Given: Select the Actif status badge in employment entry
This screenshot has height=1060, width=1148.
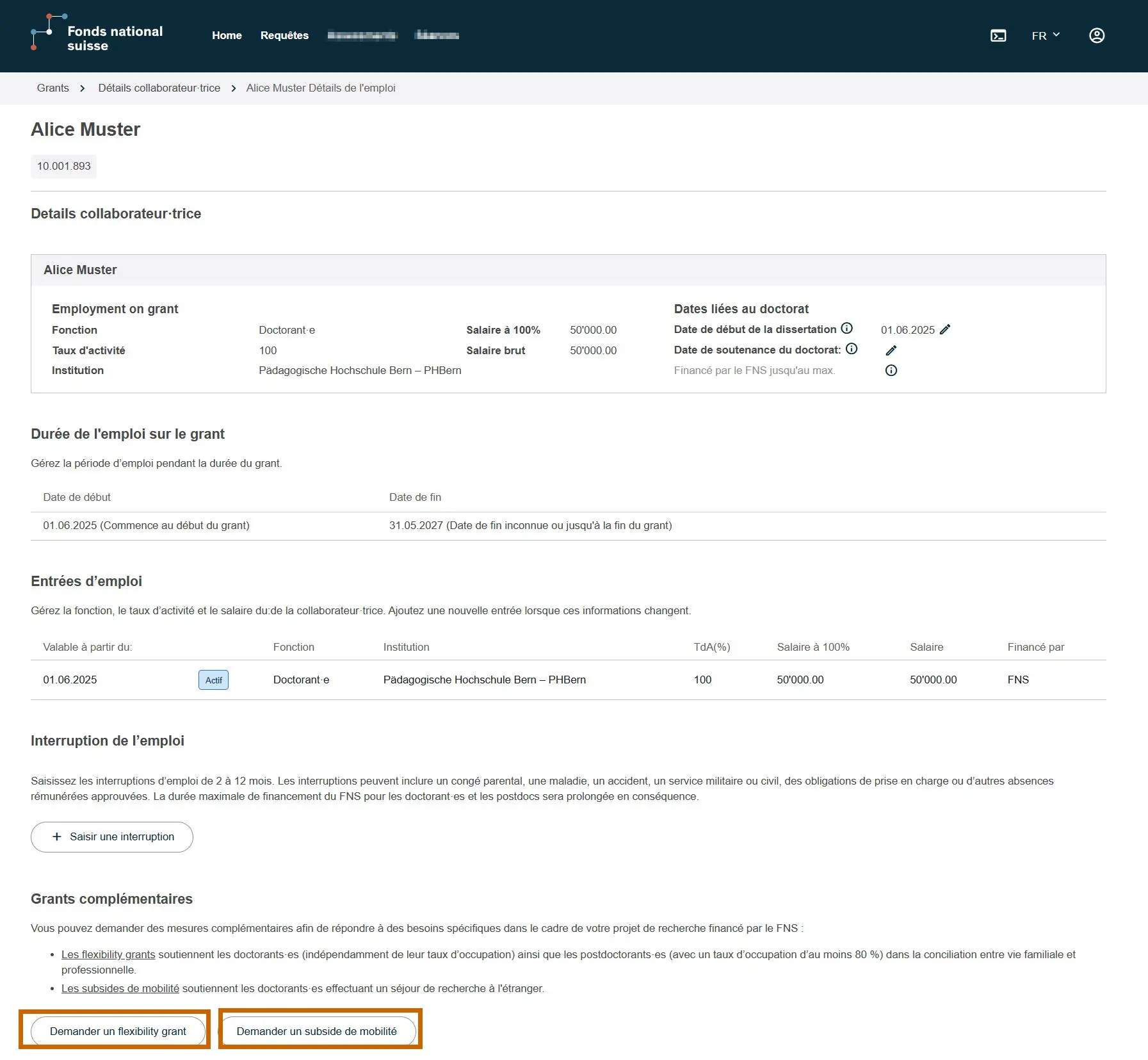Looking at the screenshot, I should click(213, 680).
